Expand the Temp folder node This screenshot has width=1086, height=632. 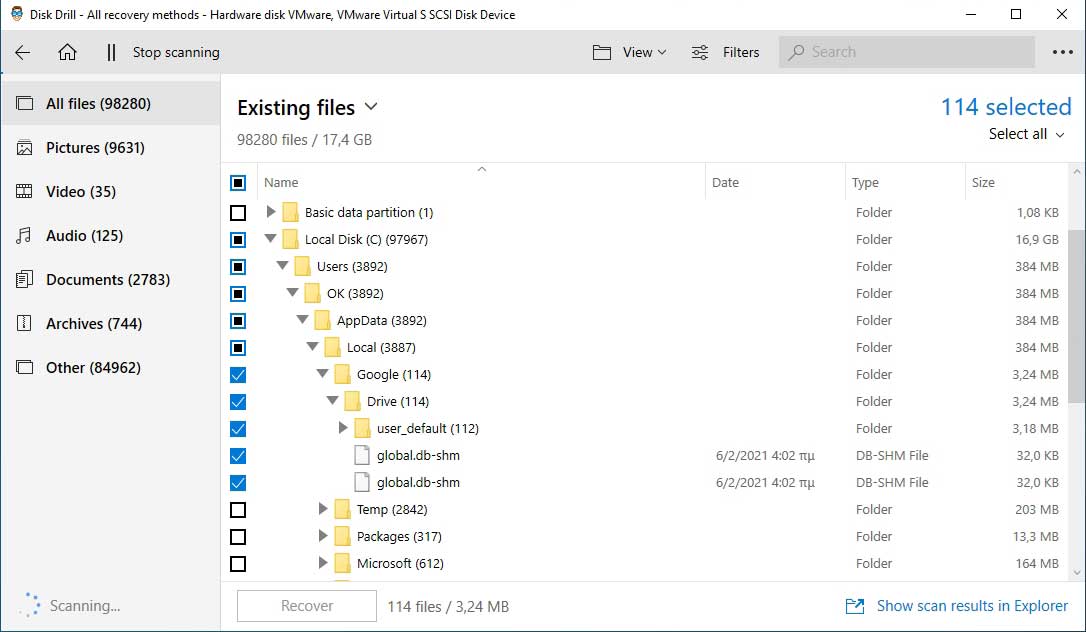tap(323, 509)
